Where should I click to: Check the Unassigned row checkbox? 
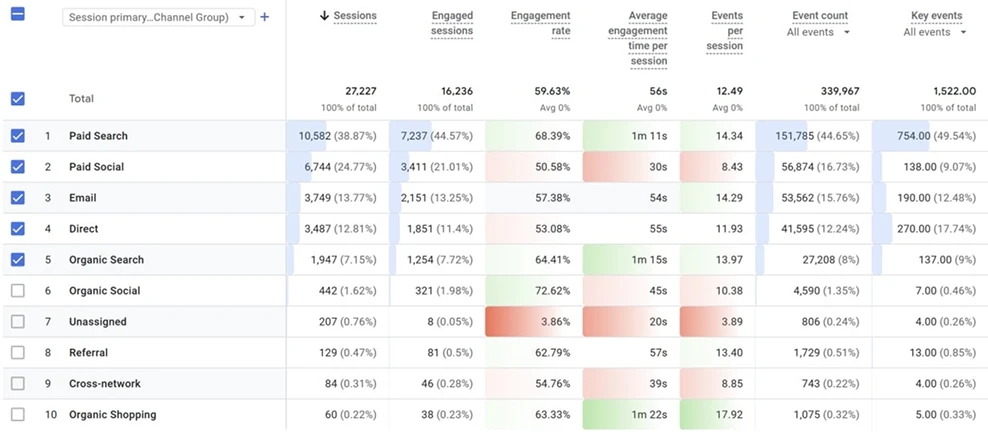[18, 321]
